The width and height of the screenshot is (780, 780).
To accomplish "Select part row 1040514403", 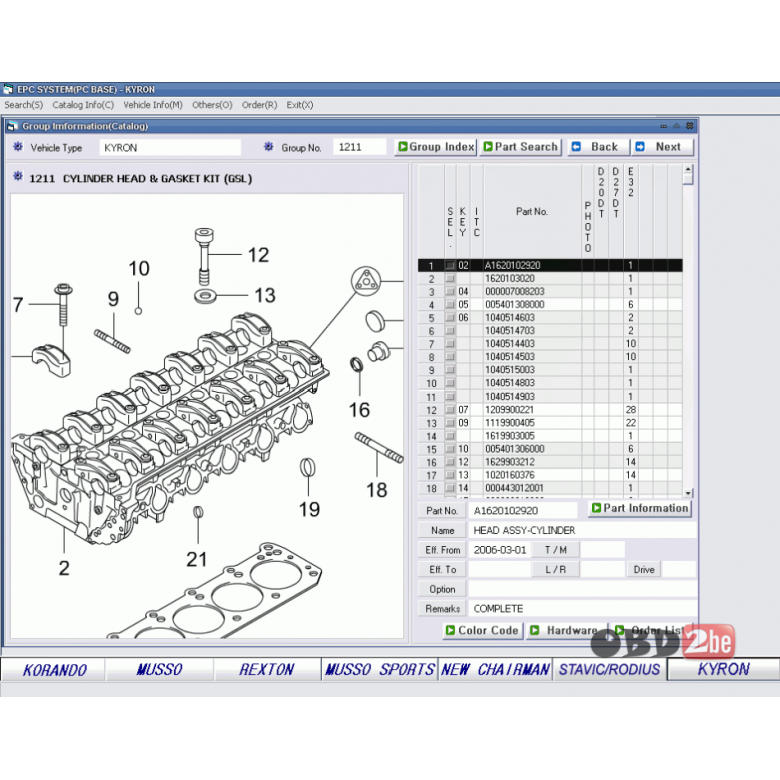I will [550, 344].
